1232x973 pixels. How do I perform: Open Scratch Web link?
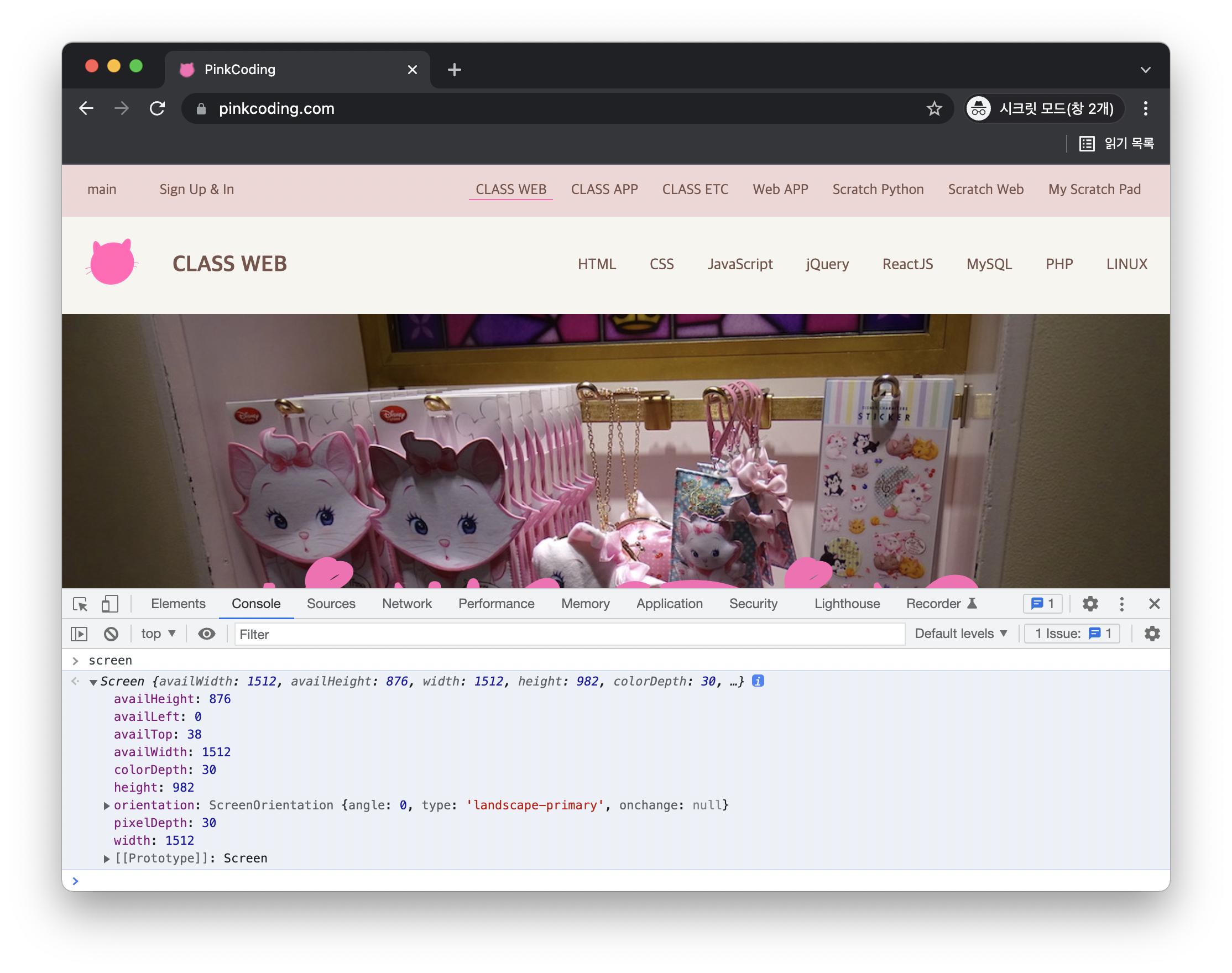(985, 189)
